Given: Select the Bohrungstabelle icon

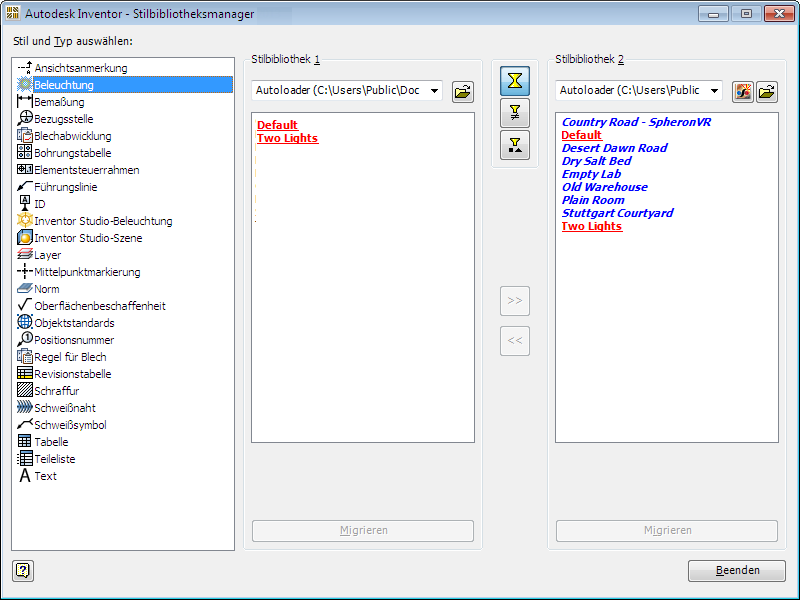Looking at the screenshot, I should click(24, 153).
